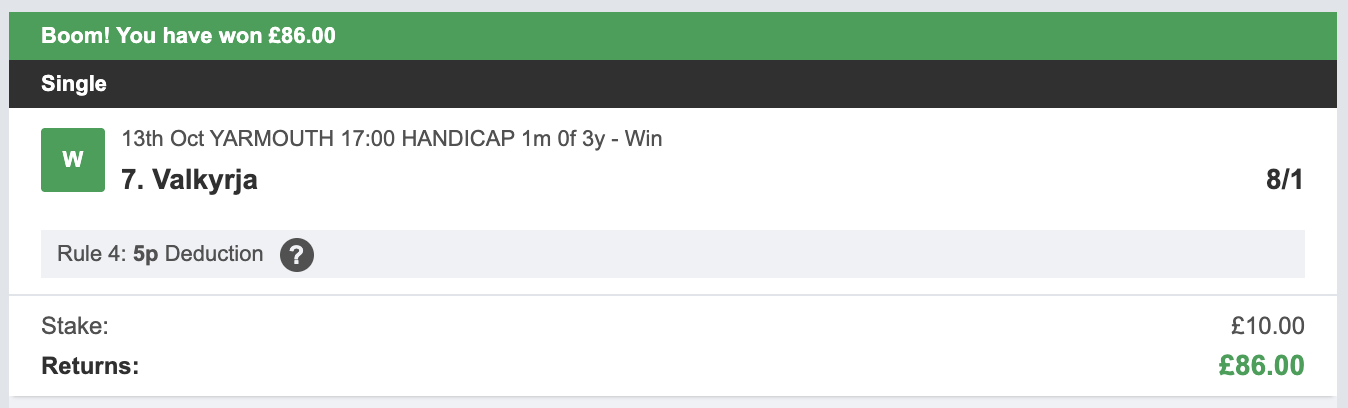Viewport: 1348px width, 408px height.
Task: Click the Win market label in race details
Action: pyautogui.click(x=643, y=139)
